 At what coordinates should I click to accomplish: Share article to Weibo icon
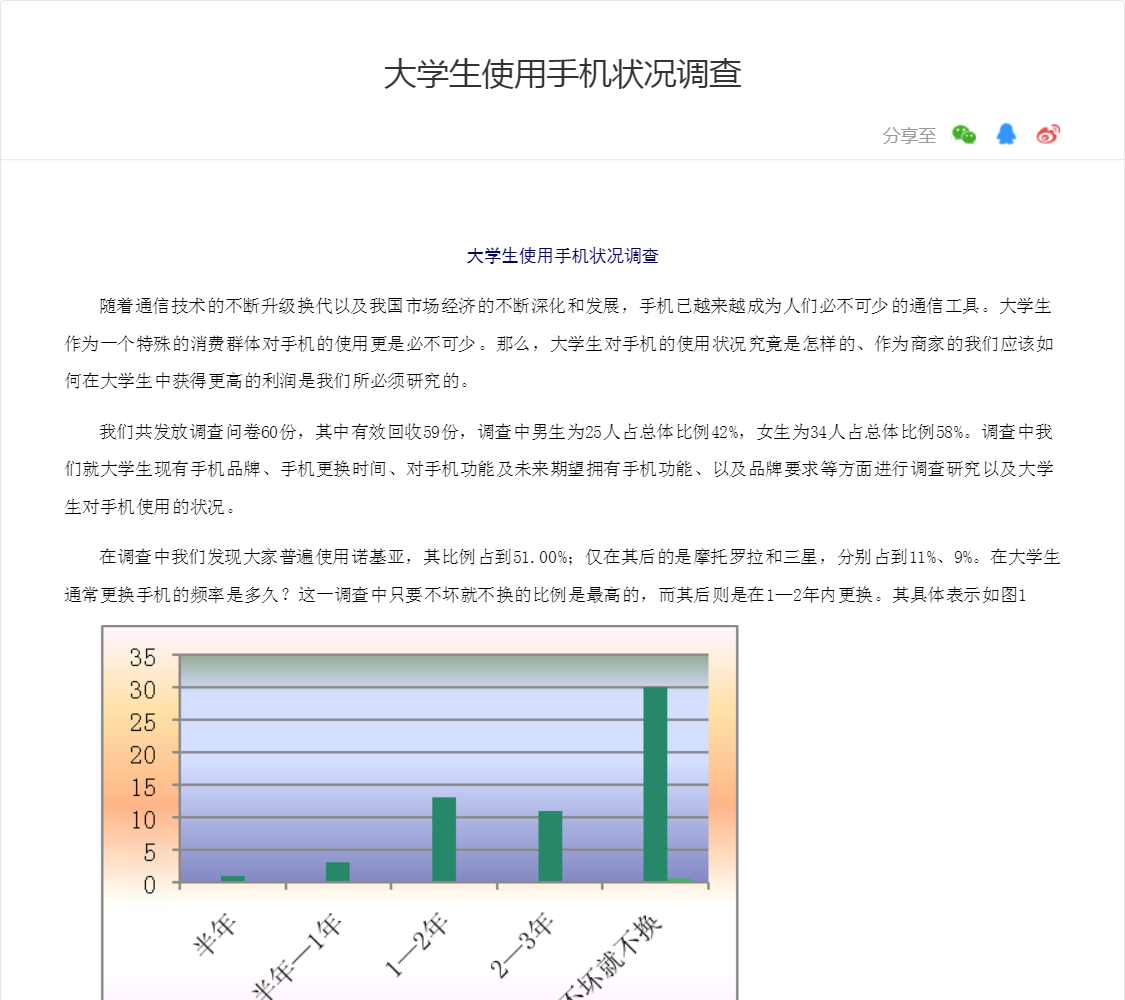[1048, 134]
